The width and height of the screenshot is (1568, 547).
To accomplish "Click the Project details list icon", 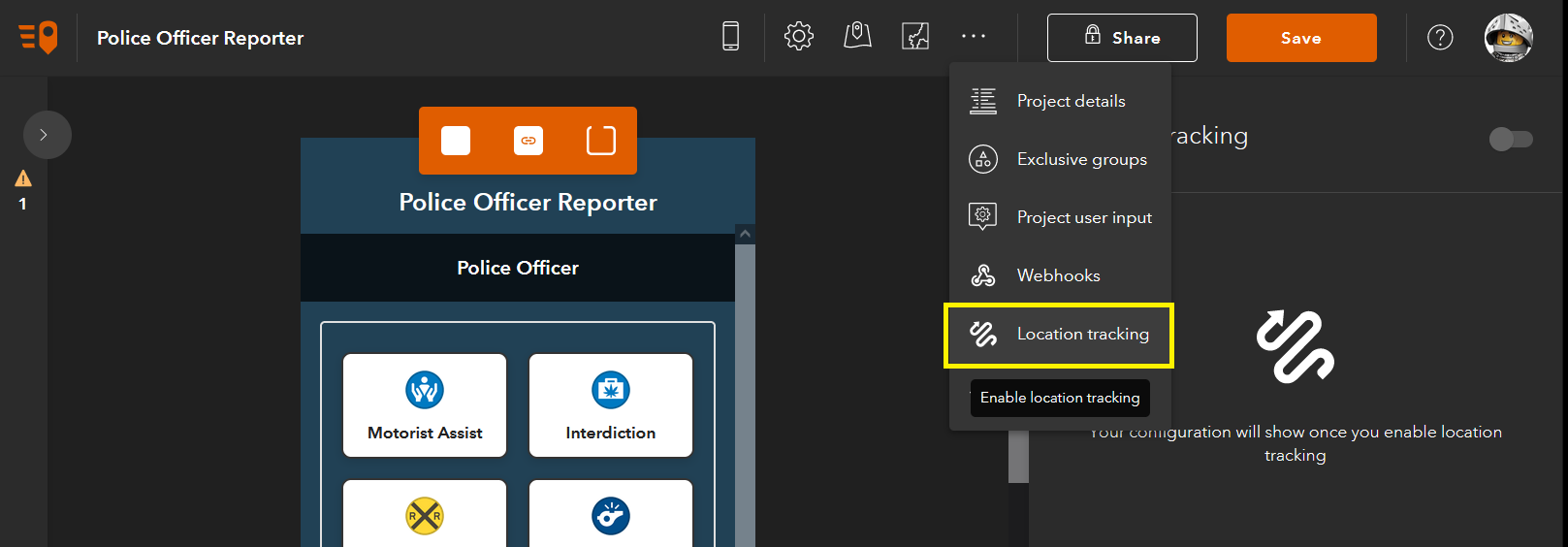I will point(983,101).
